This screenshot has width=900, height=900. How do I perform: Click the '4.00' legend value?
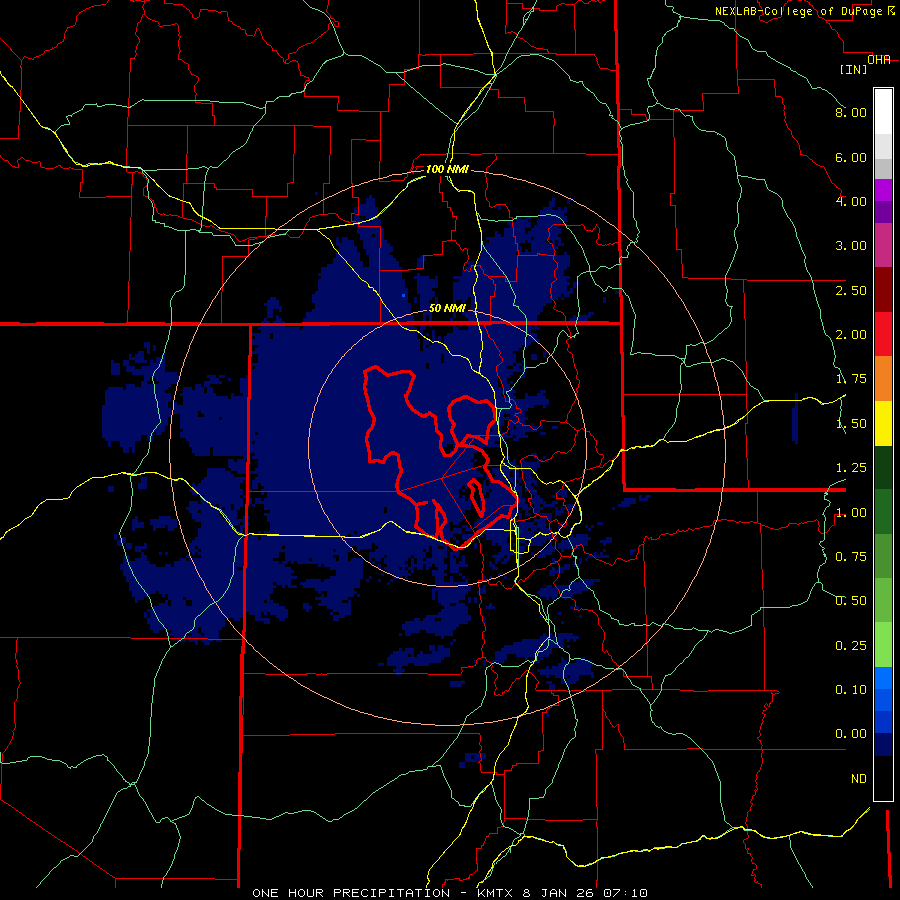(851, 201)
